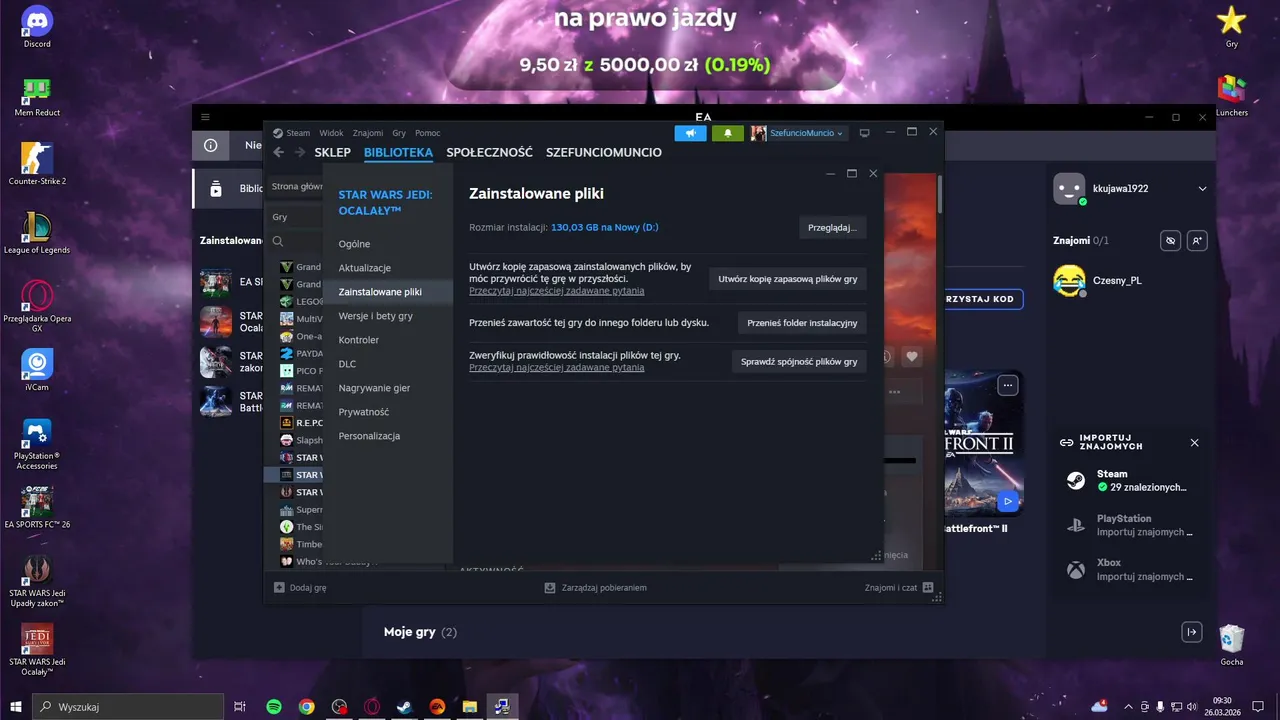This screenshot has height=720, width=1280.
Task: Open the Widok menu
Action: tap(331, 133)
